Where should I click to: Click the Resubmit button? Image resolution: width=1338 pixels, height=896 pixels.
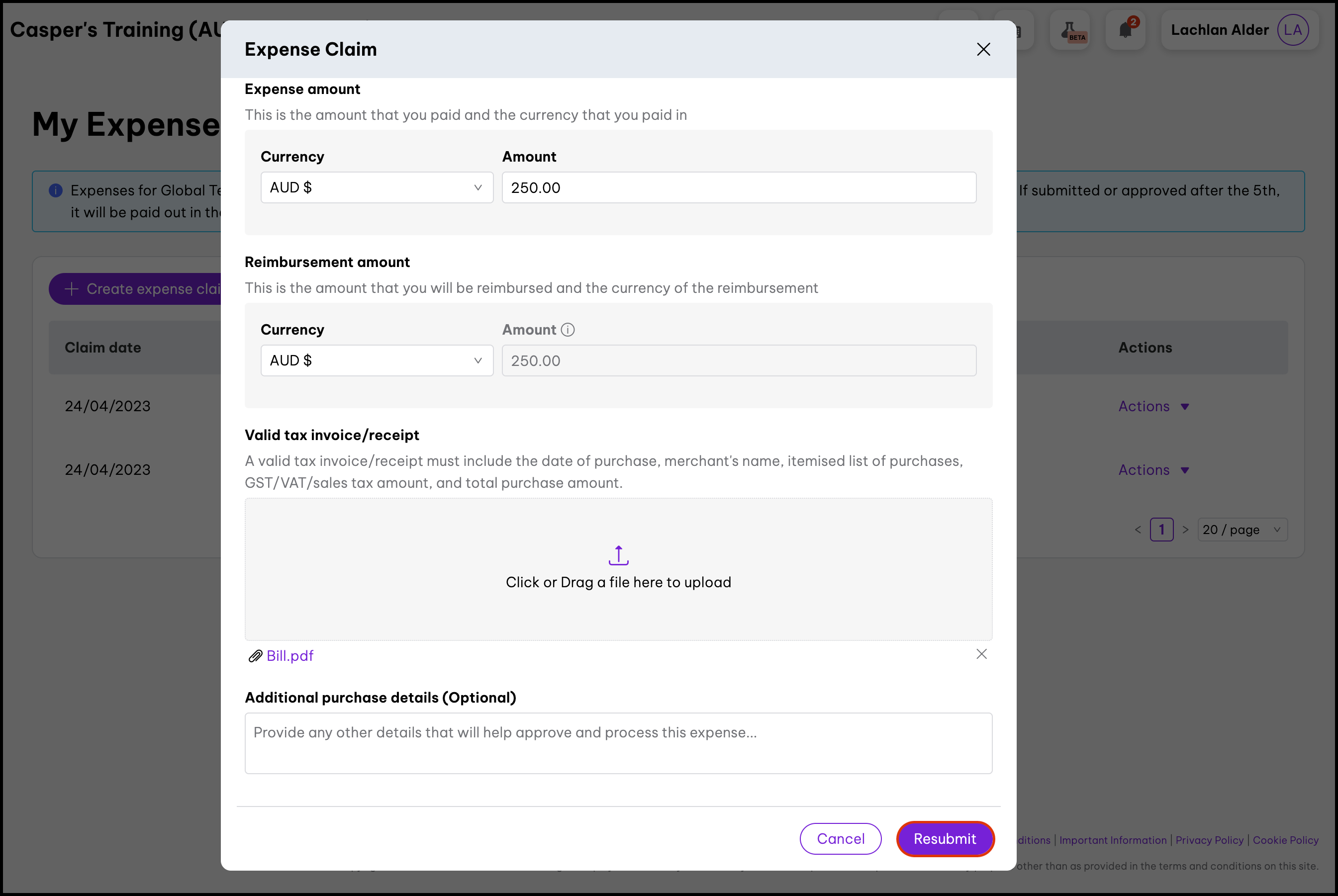(x=945, y=839)
